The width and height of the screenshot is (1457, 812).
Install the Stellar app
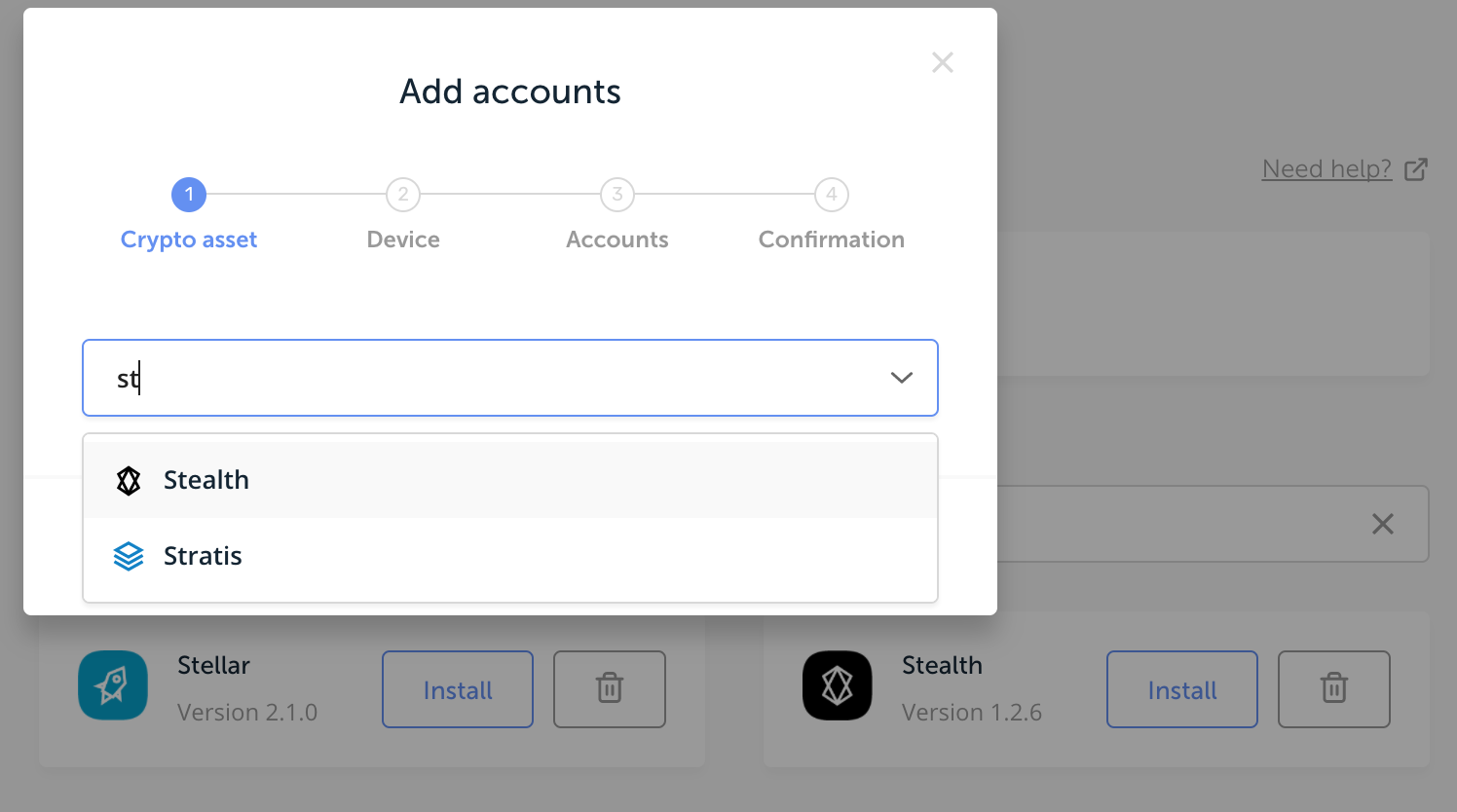(x=458, y=689)
